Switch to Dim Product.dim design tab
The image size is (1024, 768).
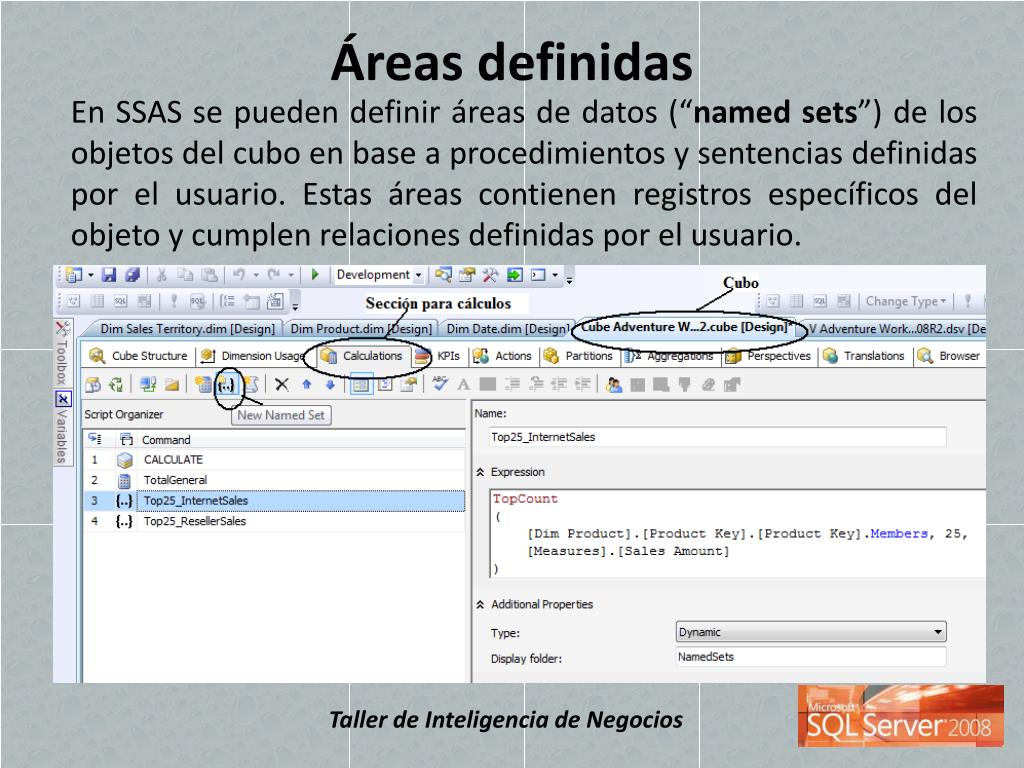pos(361,328)
